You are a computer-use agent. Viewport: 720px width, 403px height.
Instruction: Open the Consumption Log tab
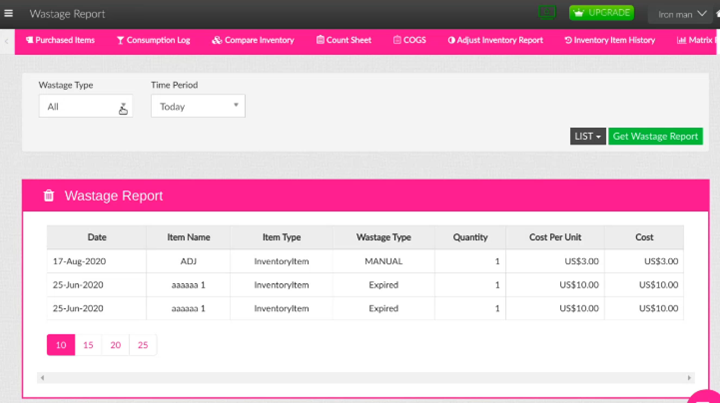(153, 40)
